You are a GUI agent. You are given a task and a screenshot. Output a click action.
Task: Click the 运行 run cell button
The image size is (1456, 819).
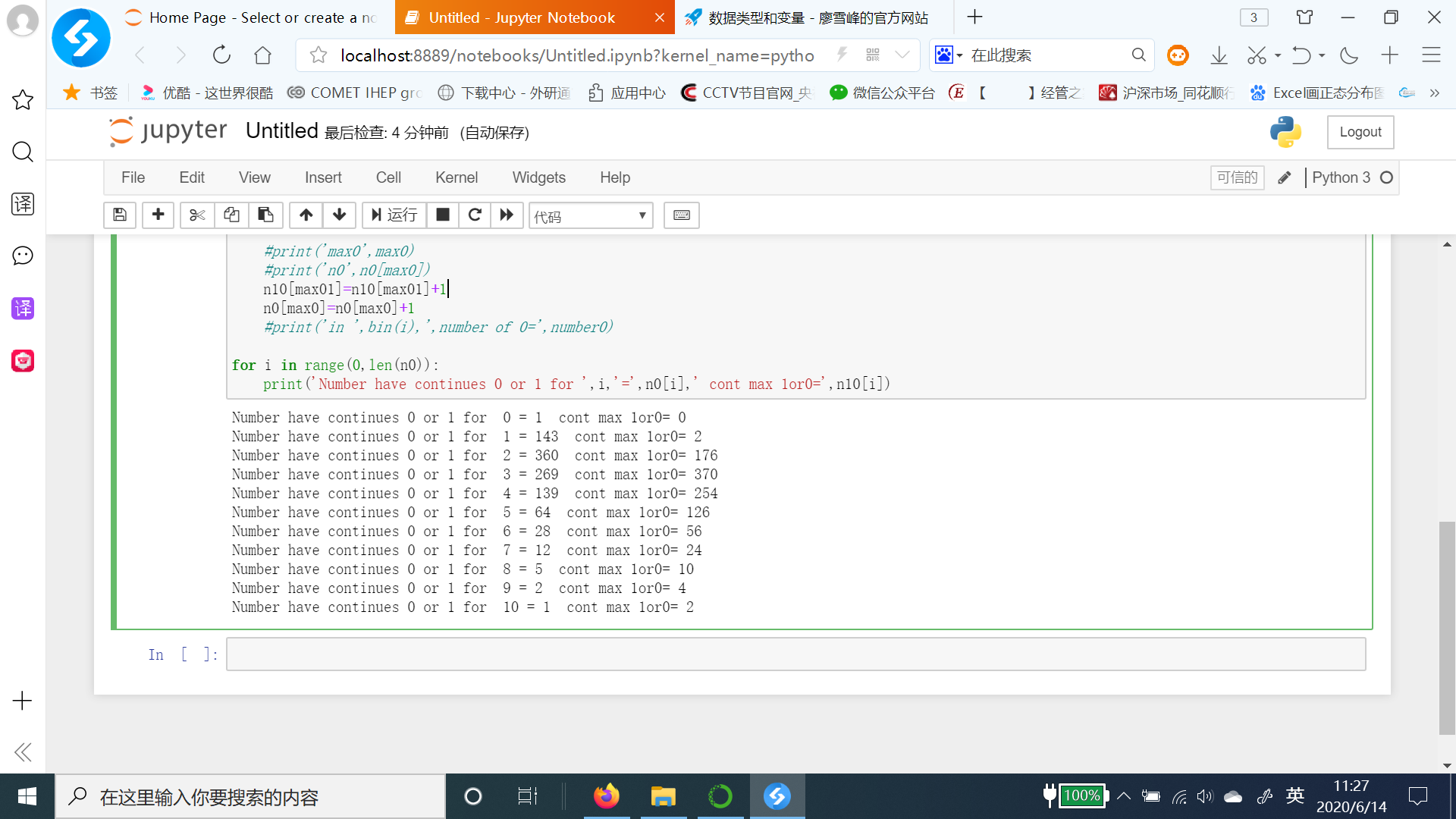pyautogui.click(x=394, y=215)
